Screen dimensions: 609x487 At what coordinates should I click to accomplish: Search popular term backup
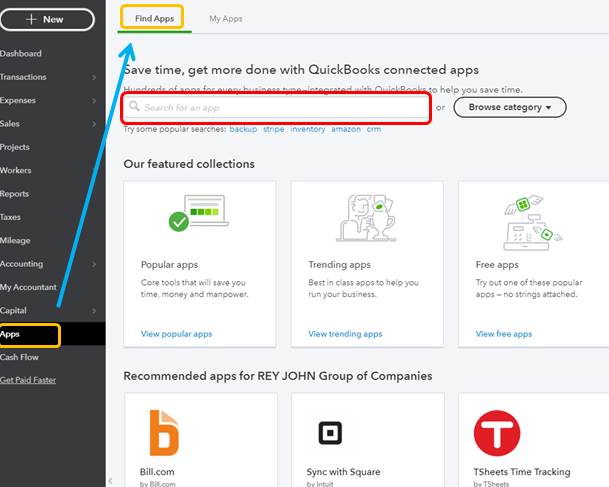pyautogui.click(x=243, y=129)
